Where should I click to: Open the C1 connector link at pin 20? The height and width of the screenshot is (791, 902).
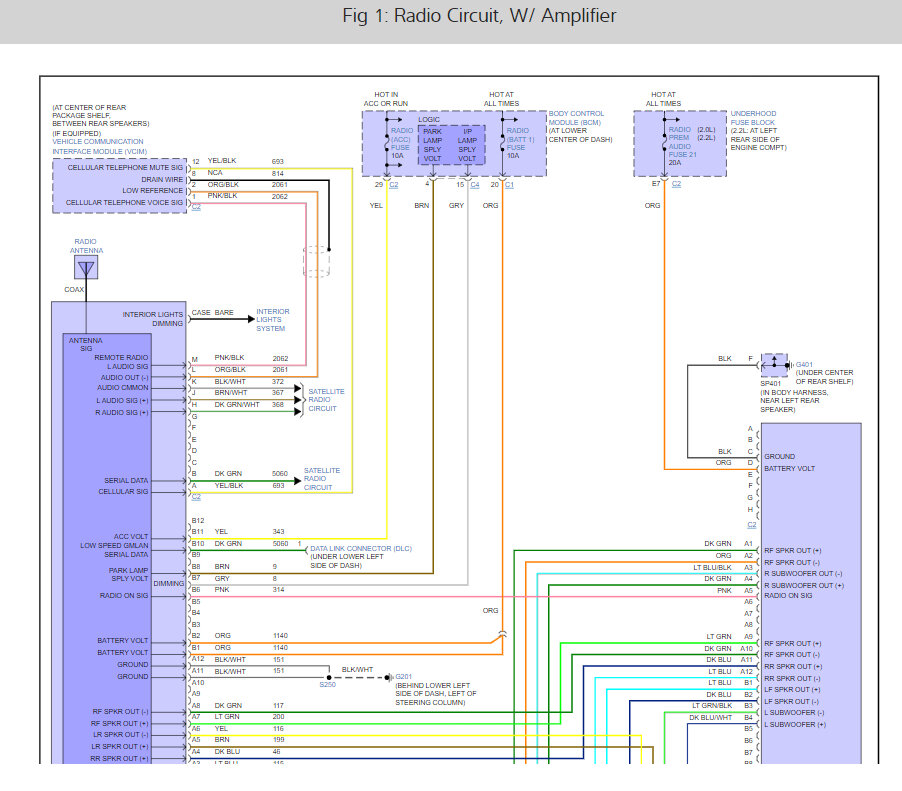[509, 185]
